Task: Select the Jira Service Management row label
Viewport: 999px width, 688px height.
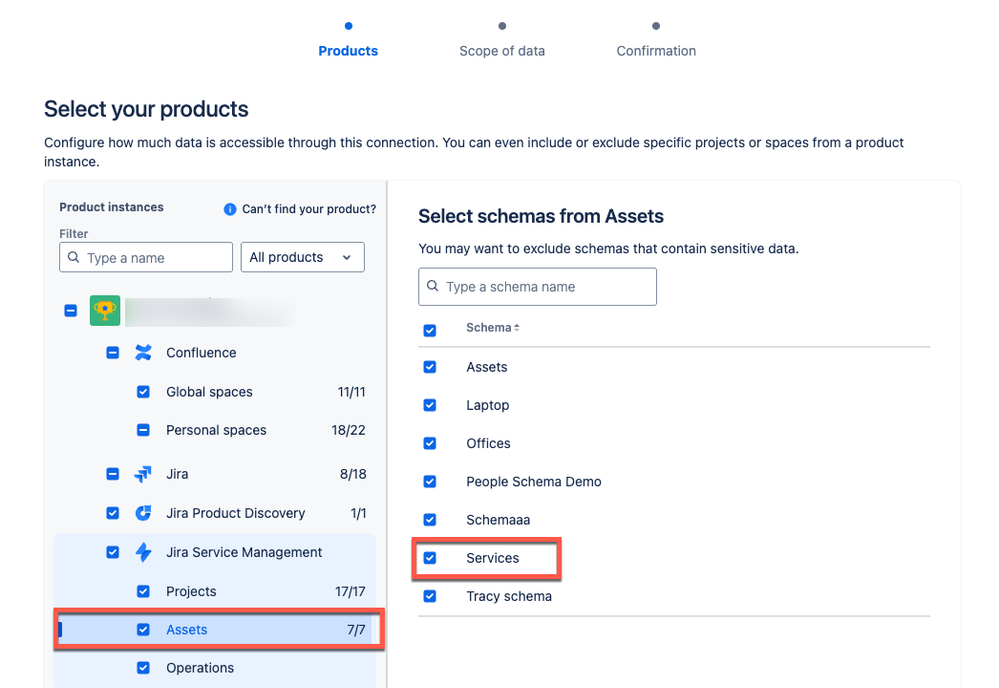Action: click(x=244, y=552)
